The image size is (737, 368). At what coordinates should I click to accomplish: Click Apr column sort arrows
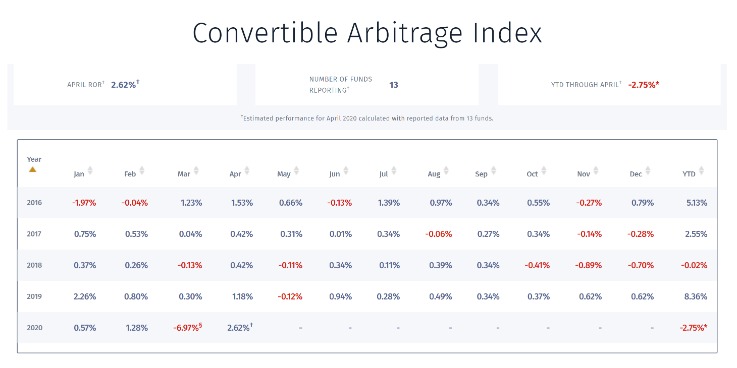tap(247, 171)
